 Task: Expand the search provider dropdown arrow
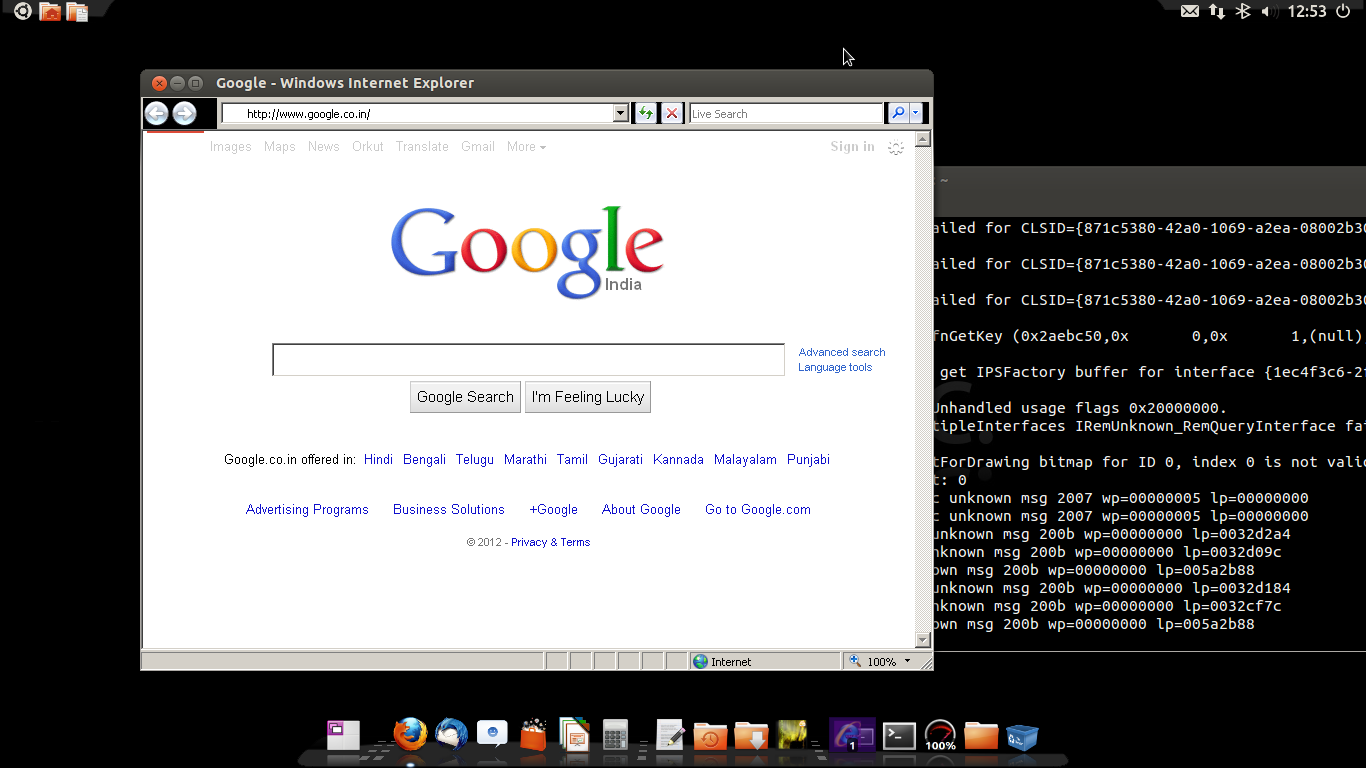(x=915, y=114)
